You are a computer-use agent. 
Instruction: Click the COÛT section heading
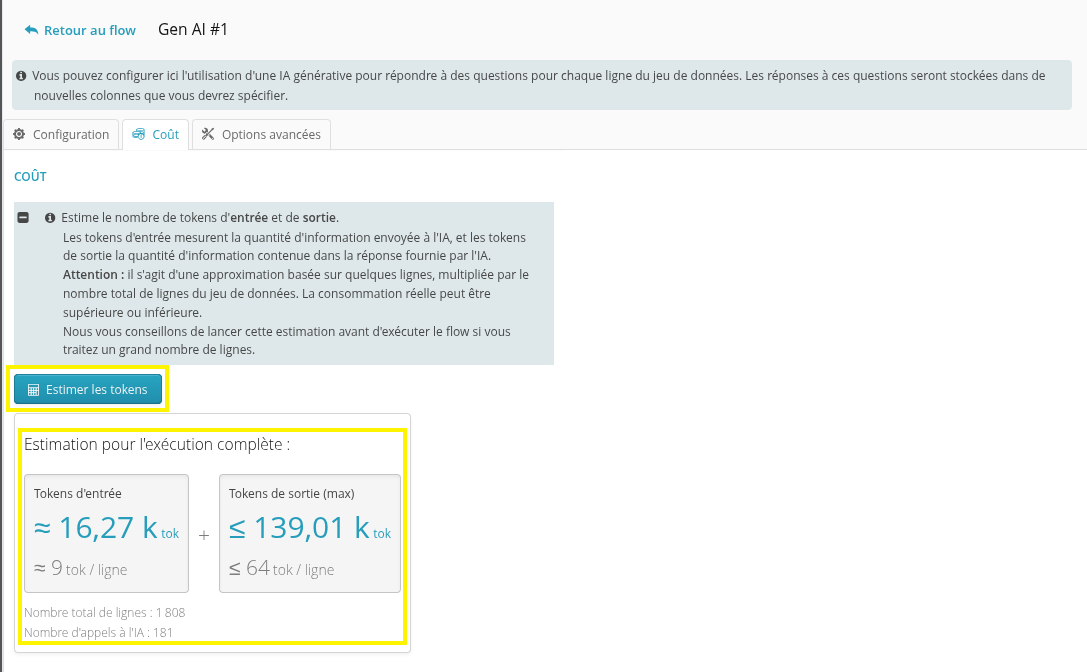pos(31,176)
